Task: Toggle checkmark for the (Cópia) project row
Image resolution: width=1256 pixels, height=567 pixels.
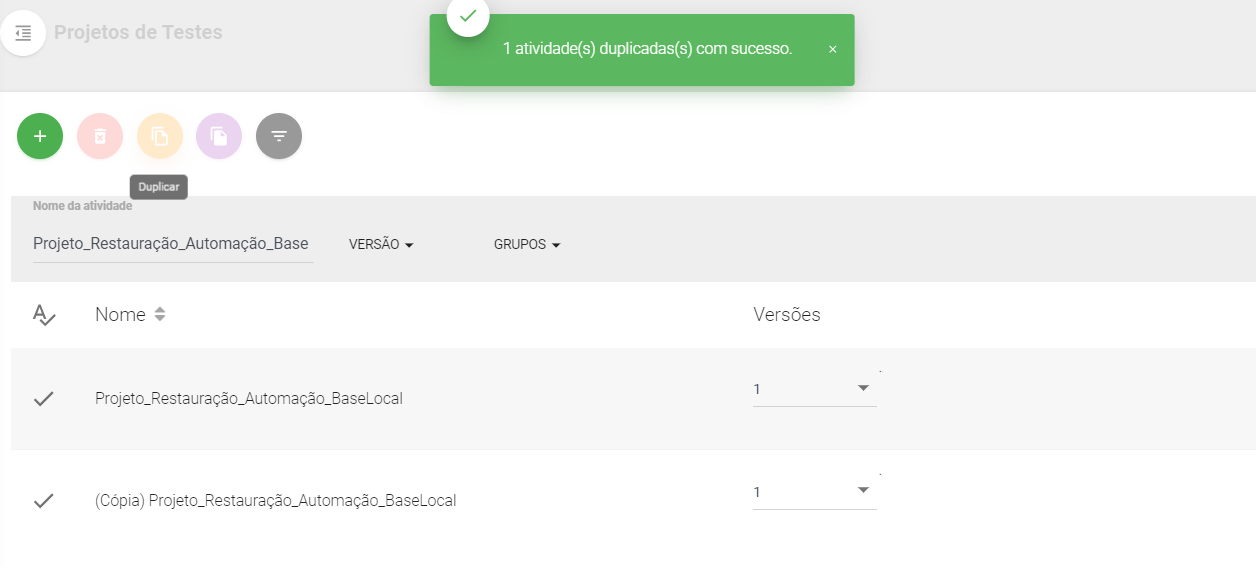Action: pyautogui.click(x=43, y=501)
